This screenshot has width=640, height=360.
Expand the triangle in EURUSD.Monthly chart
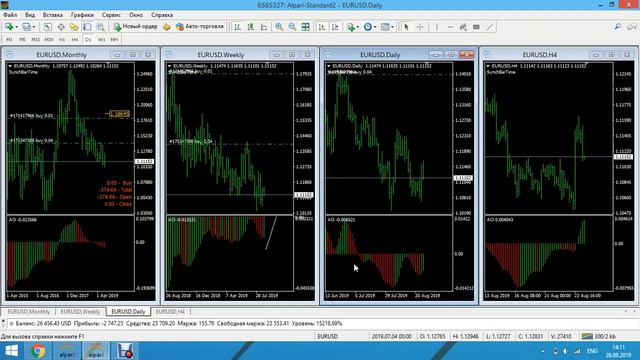[10, 66]
